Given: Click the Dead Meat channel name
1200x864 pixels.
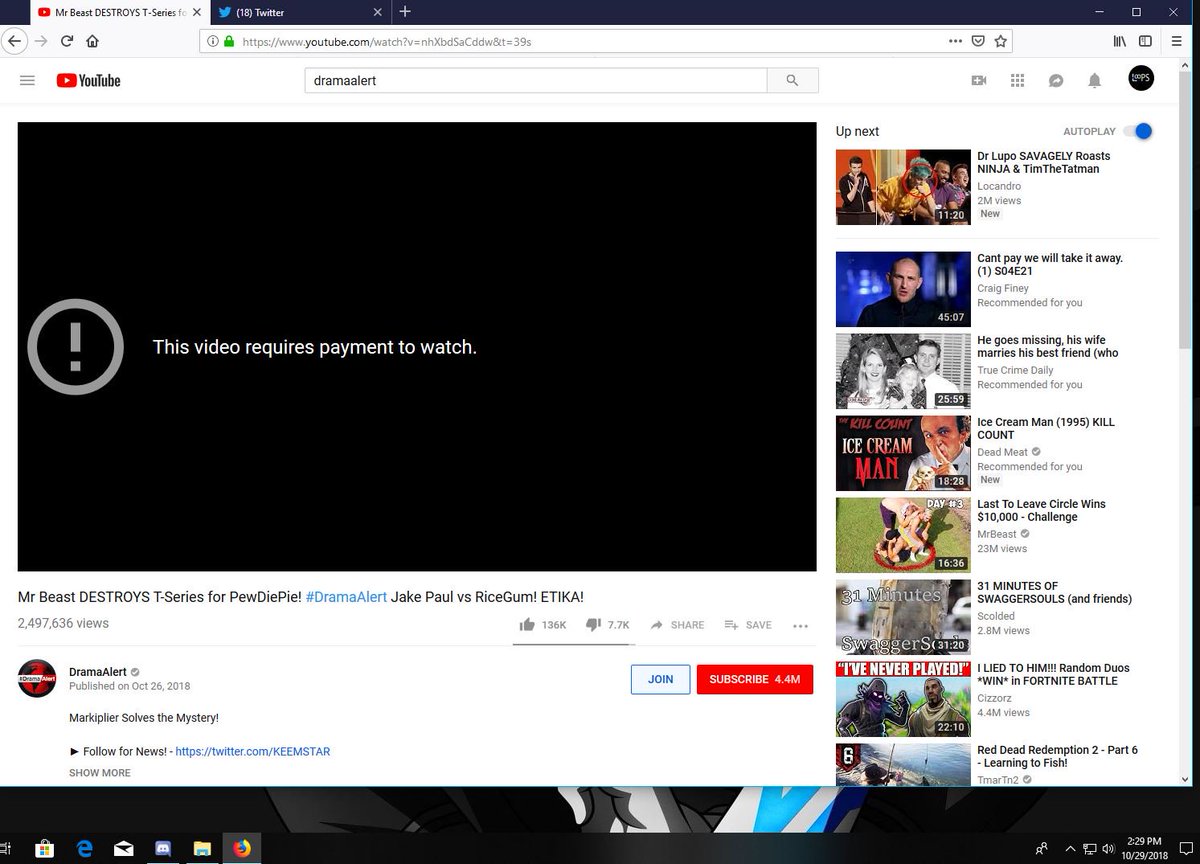Looking at the screenshot, I should coord(1004,453).
